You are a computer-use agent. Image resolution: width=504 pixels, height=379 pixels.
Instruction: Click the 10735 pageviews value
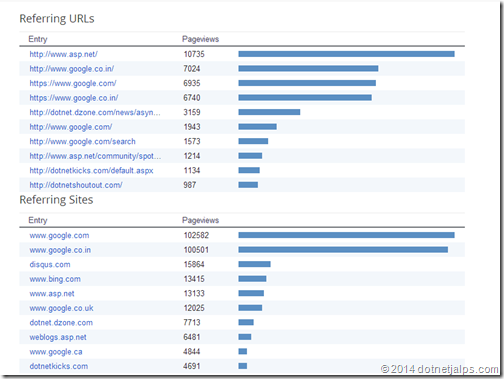pos(194,54)
